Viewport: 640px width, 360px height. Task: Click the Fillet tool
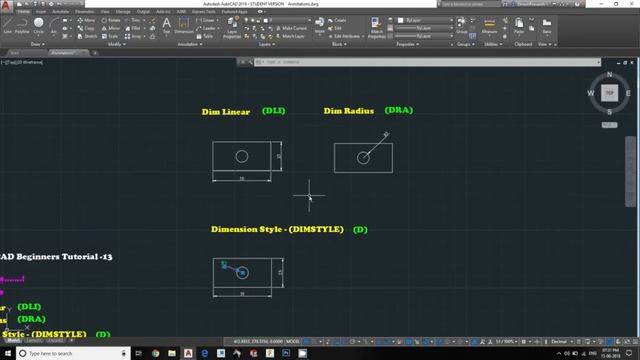tap(133, 28)
